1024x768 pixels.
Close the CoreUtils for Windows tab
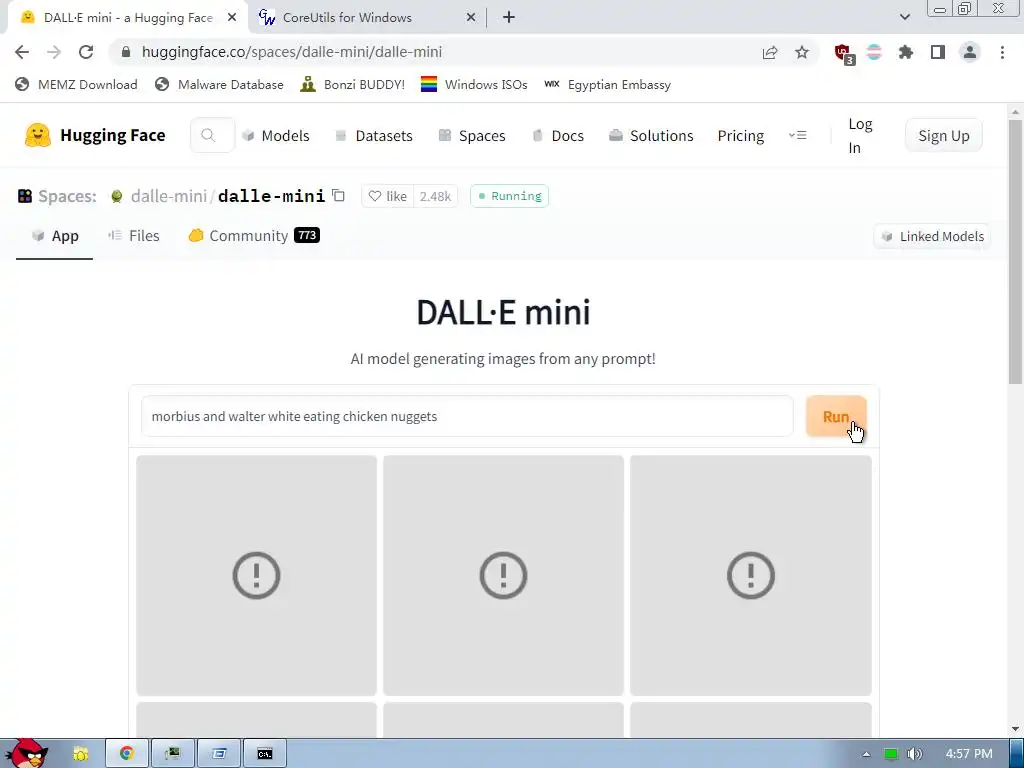click(x=471, y=18)
